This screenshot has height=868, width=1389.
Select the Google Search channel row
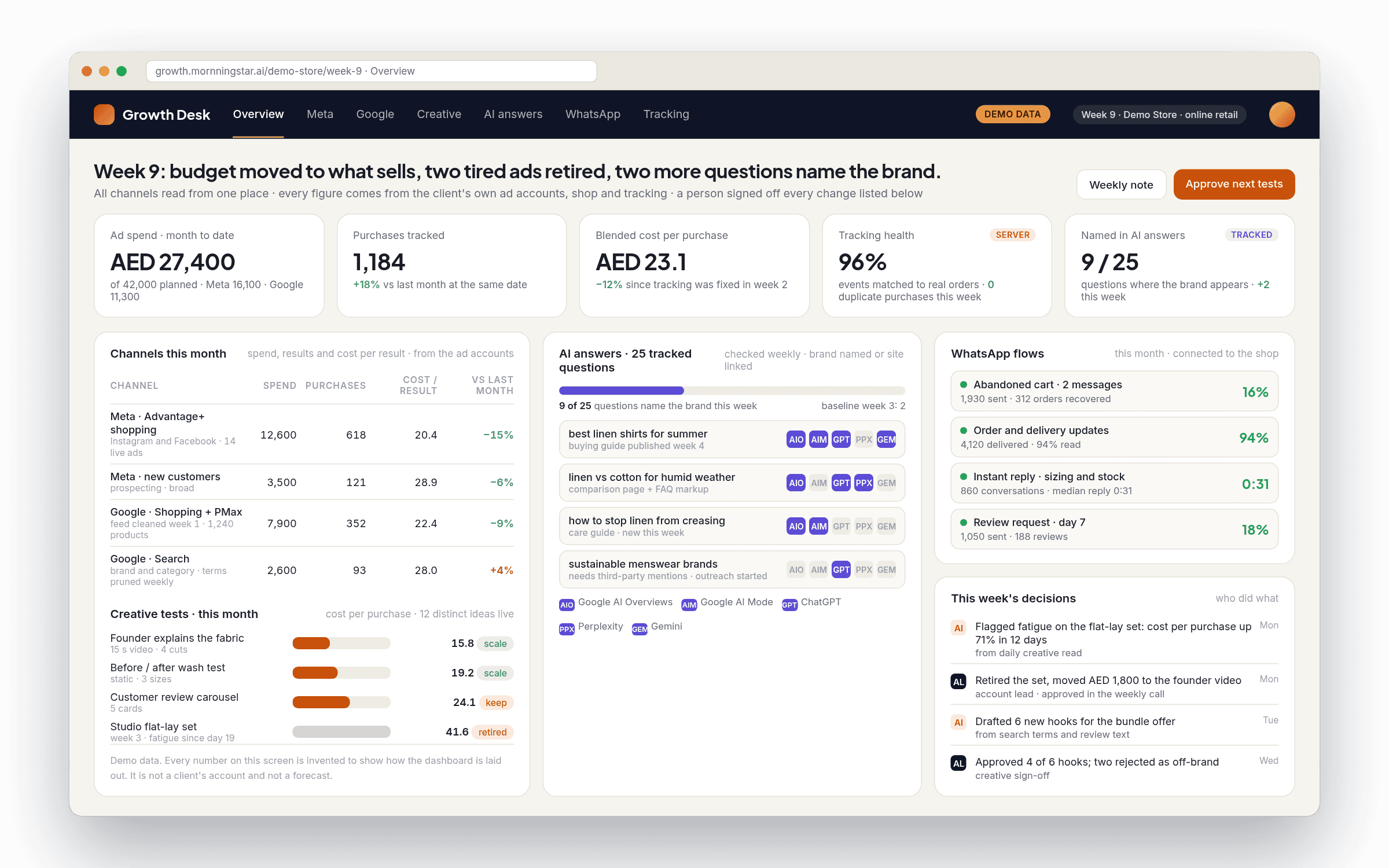click(312, 570)
